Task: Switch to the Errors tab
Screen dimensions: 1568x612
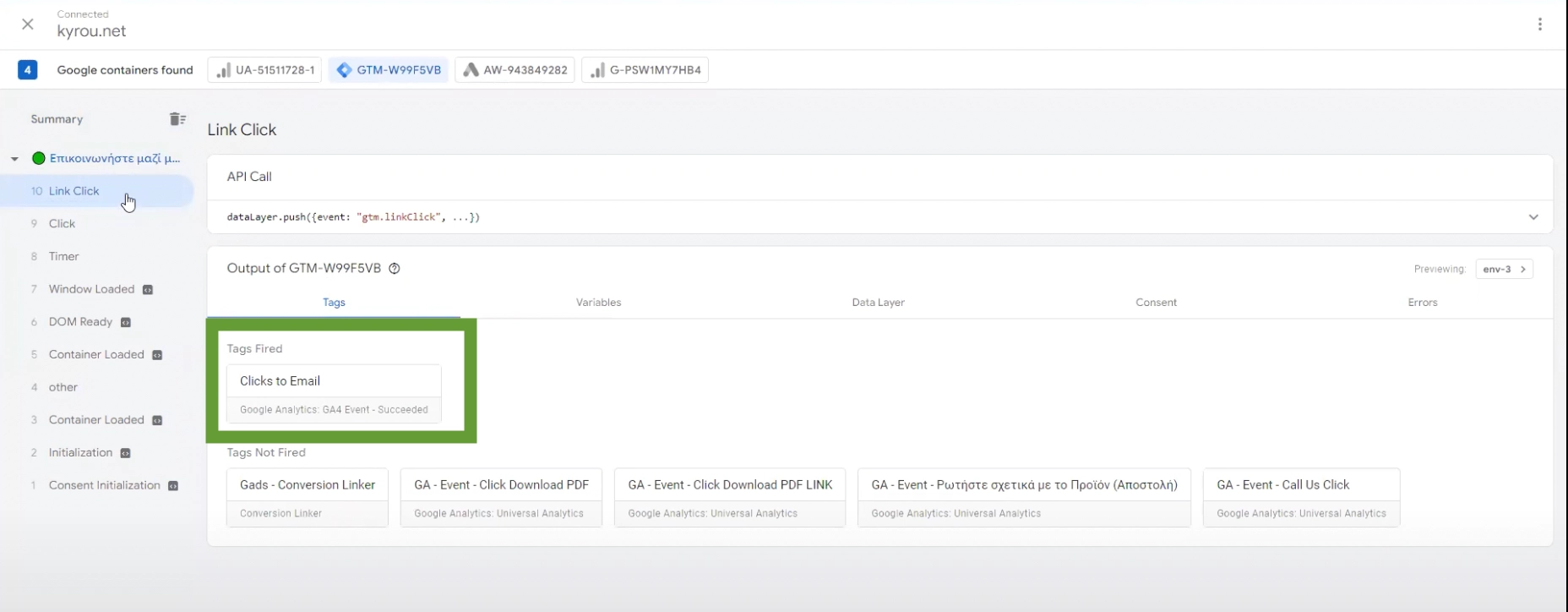Action: (x=1423, y=303)
